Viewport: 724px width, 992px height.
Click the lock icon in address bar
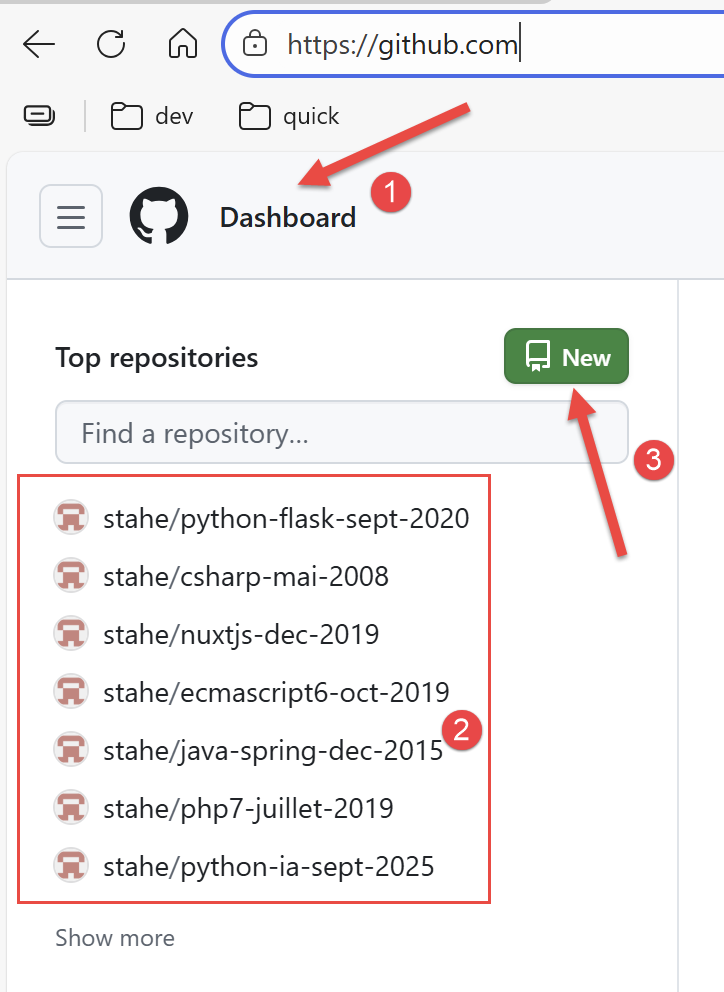[x=256, y=44]
